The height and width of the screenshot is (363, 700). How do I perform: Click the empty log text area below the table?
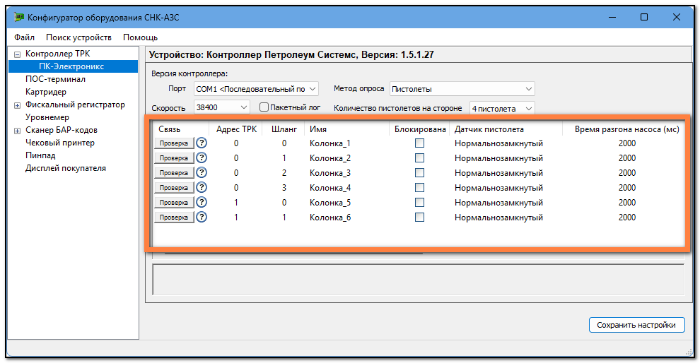[418, 280]
